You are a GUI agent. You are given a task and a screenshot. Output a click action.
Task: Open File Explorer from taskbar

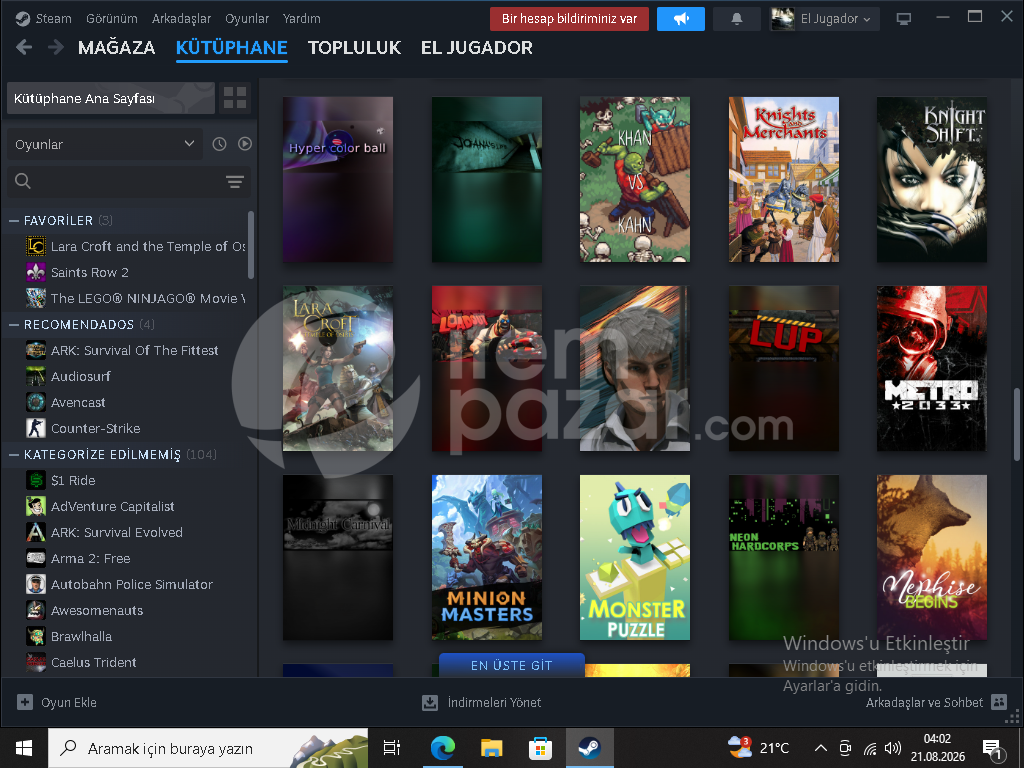tap(491, 748)
